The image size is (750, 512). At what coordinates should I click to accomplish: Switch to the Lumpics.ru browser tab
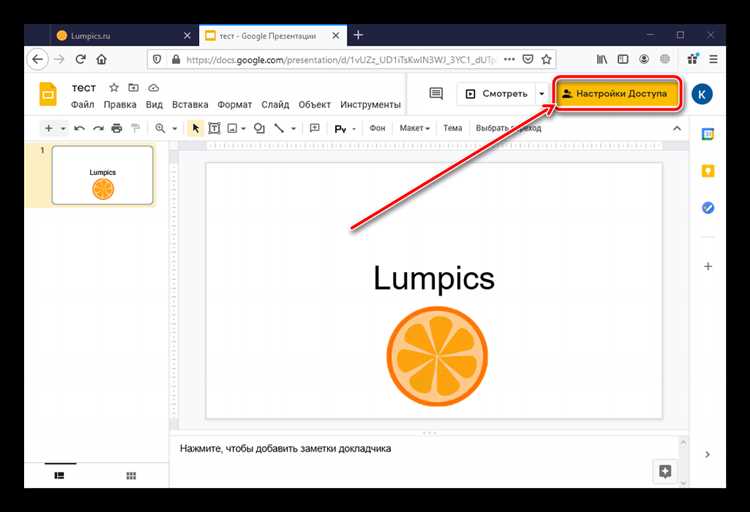click(123, 35)
